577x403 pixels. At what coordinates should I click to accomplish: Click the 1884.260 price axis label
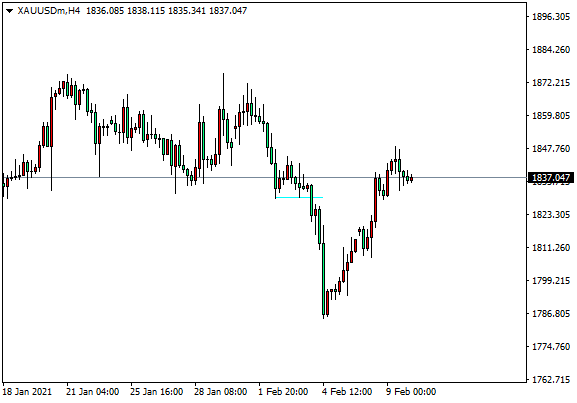pyautogui.click(x=551, y=50)
